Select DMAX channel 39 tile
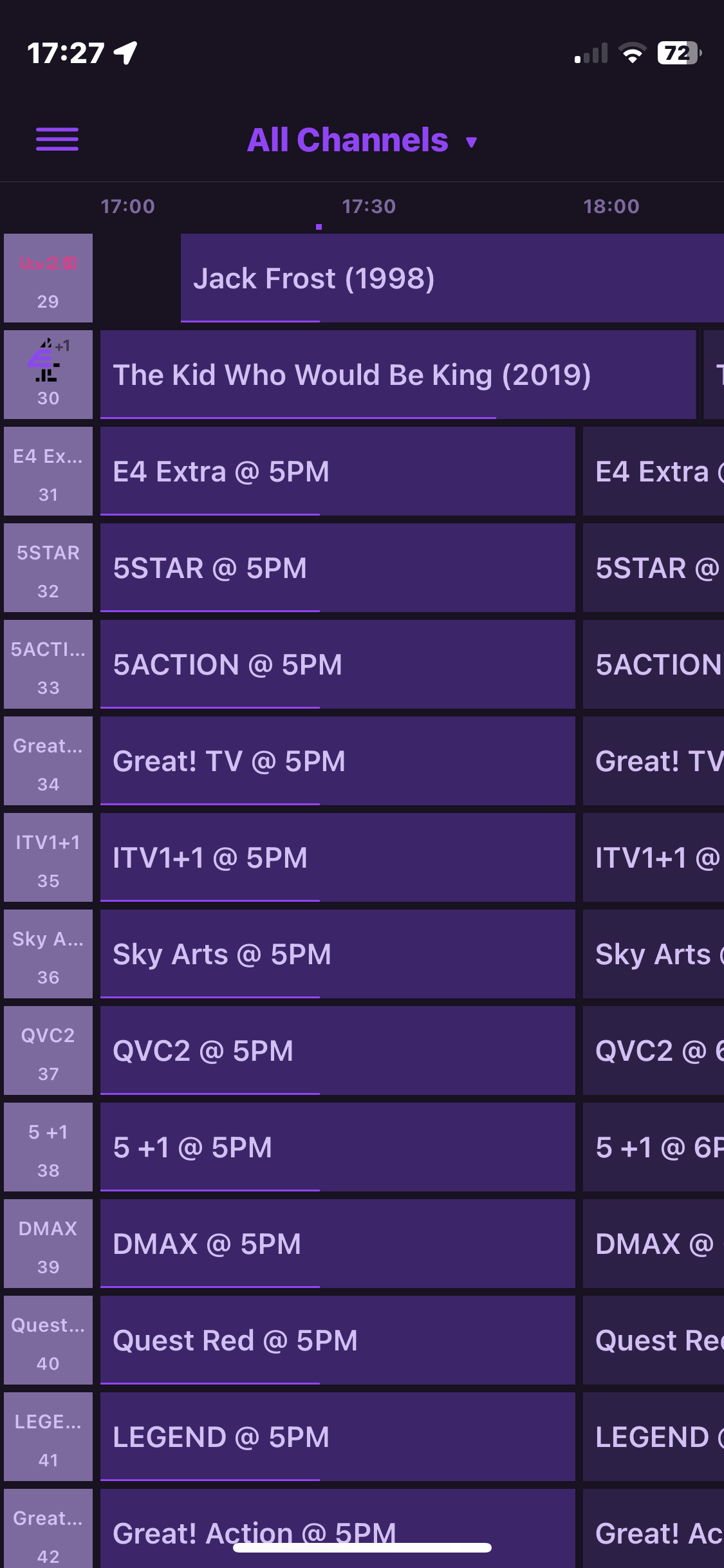The width and height of the screenshot is (724, 1568). coord(48,1243)
